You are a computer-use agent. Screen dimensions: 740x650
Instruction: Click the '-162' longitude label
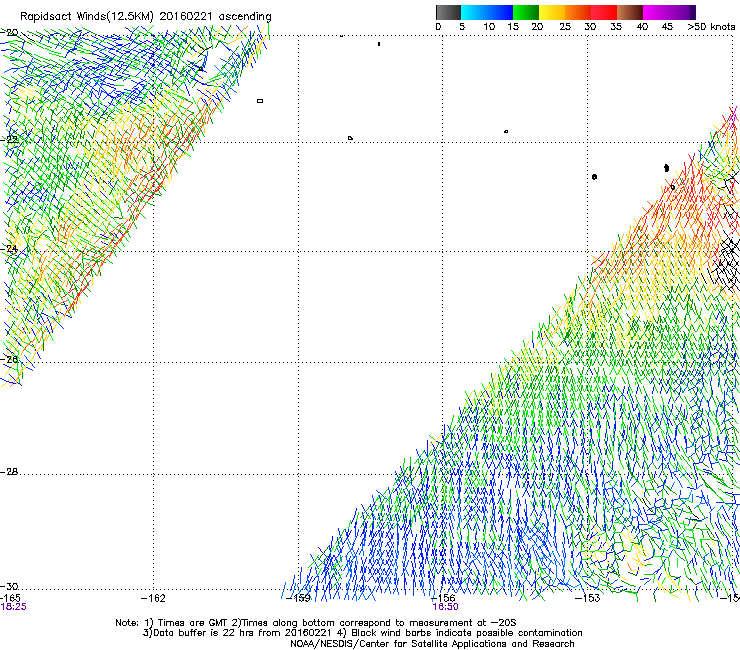pyautogui.click(x=153, y=598)
